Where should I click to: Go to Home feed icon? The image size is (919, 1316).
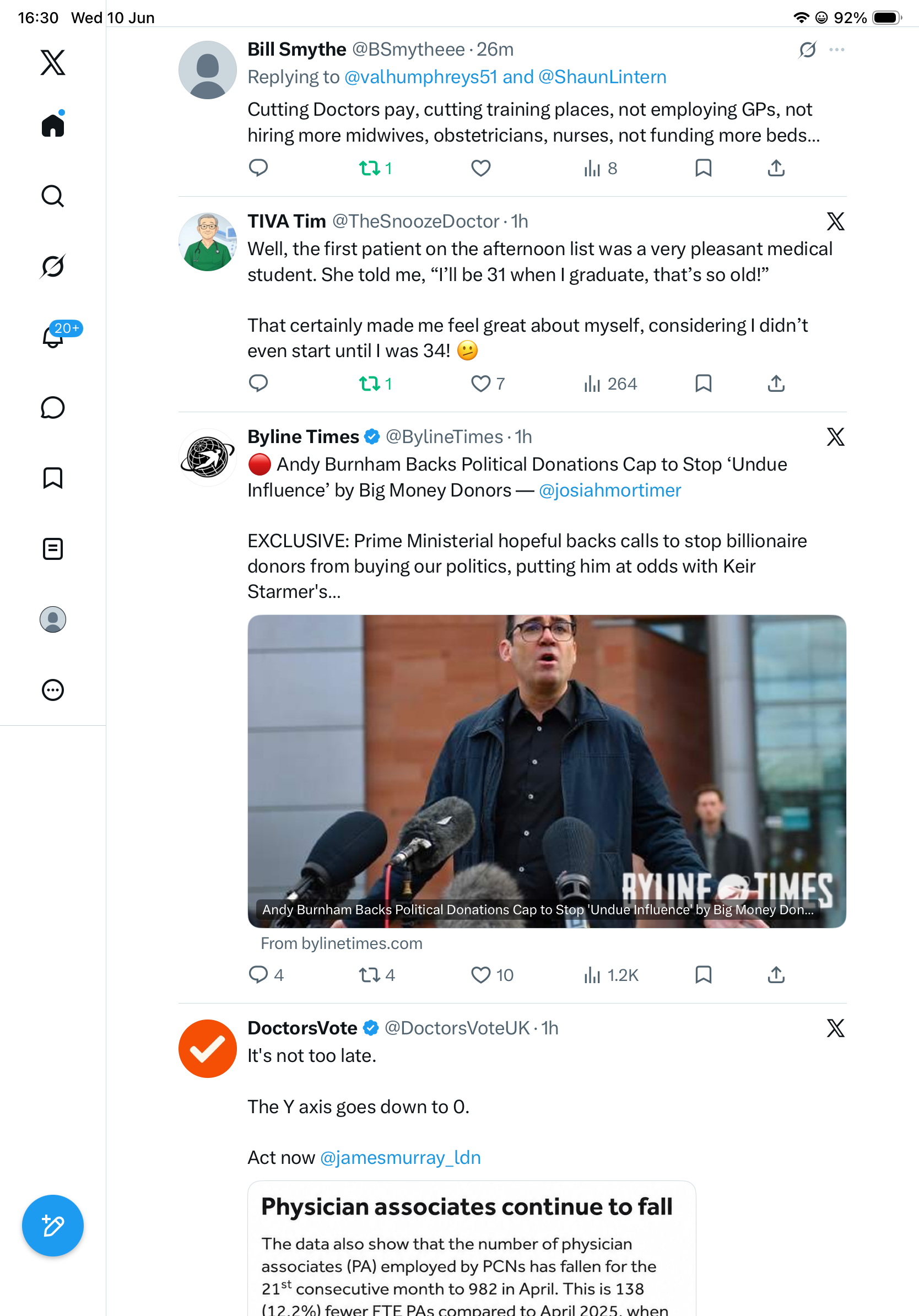(53, 125)
